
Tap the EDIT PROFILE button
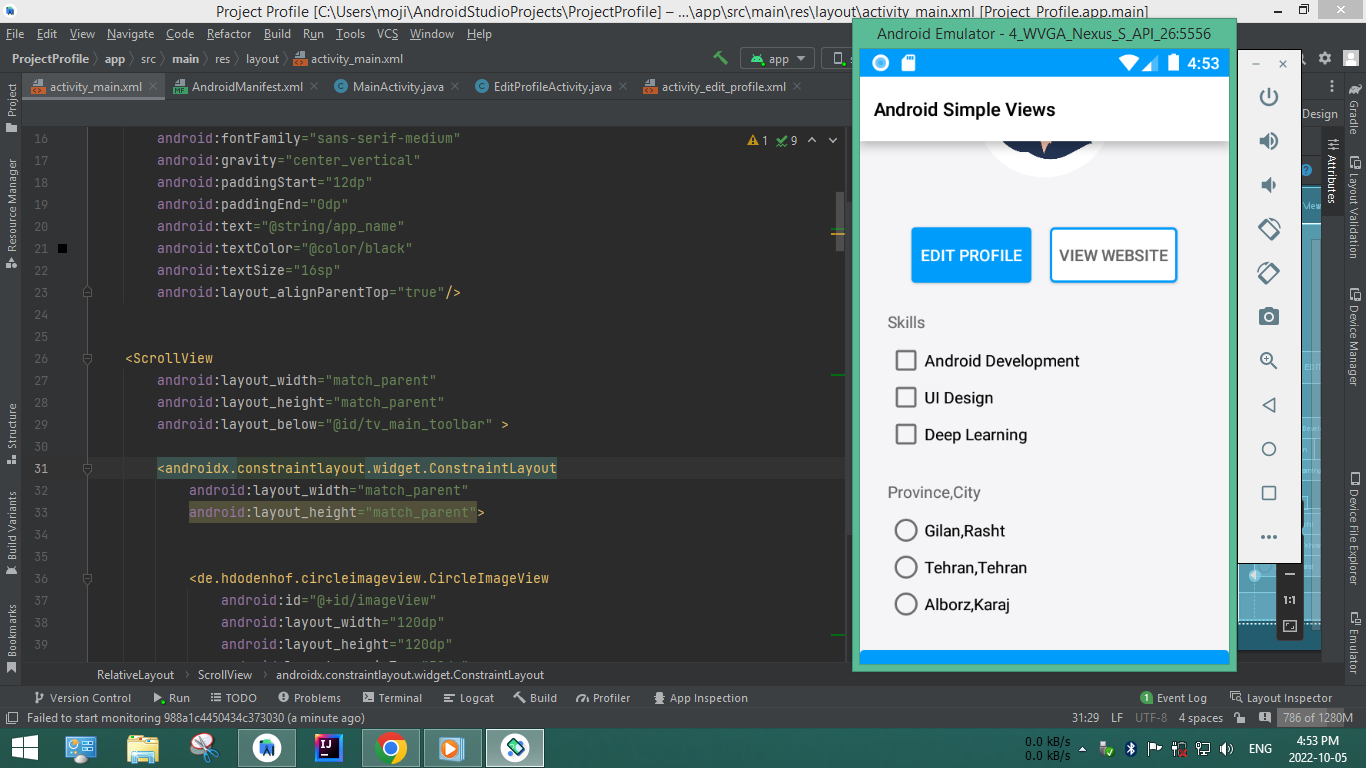point(971,255)
